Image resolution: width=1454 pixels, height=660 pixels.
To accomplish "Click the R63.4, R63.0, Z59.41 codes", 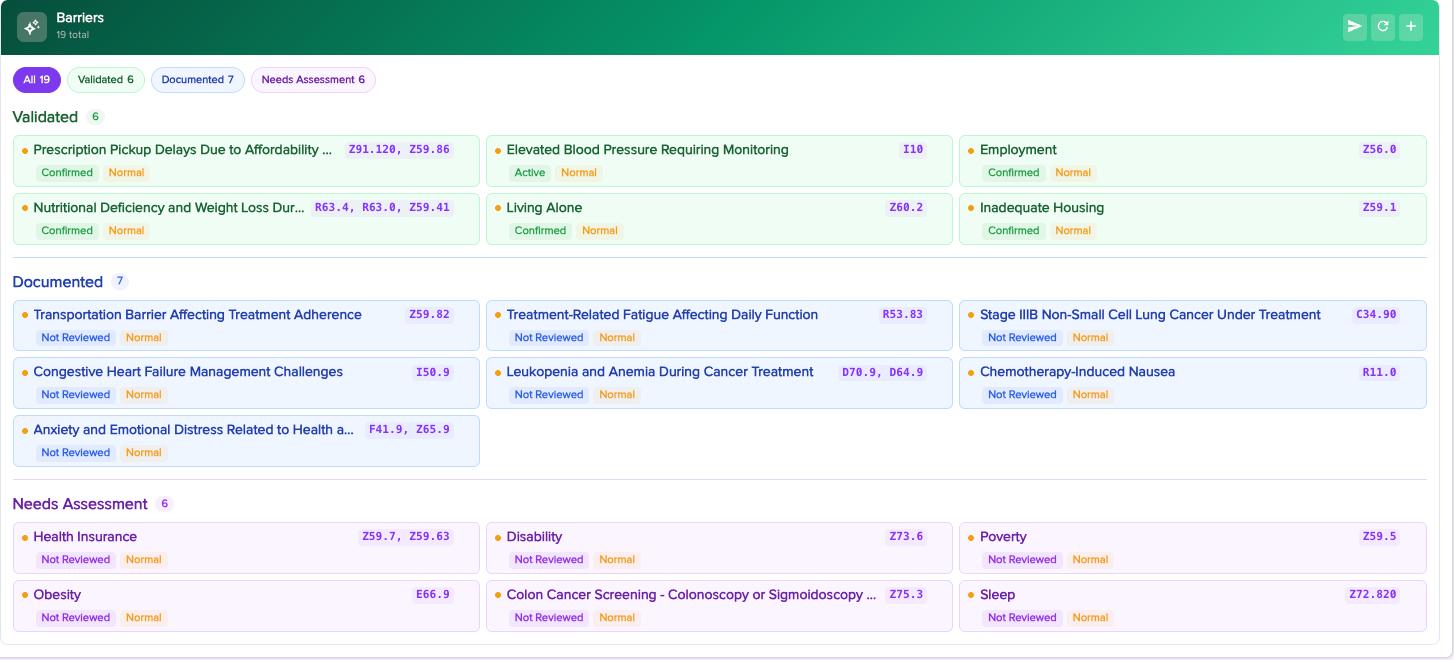I will pyautogui.click(x=382, y=208).
